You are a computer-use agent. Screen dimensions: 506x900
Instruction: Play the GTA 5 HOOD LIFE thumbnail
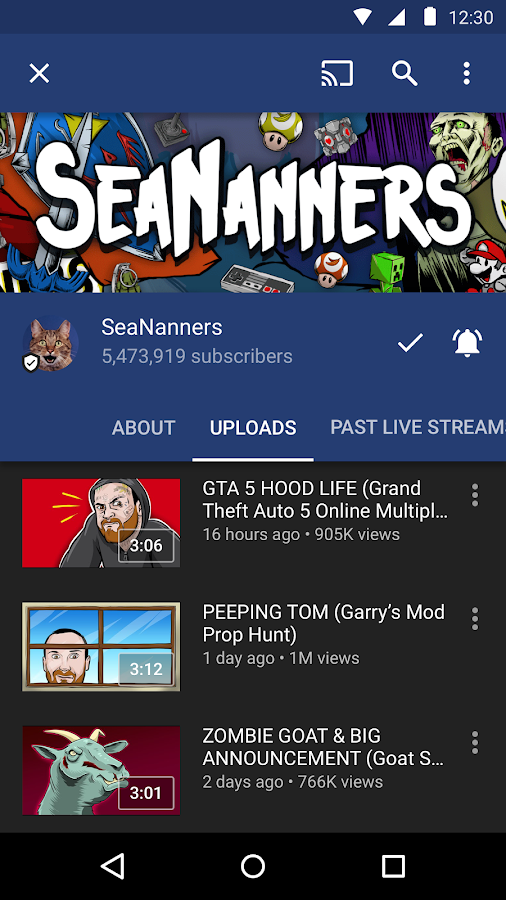[x=101, y=523]
